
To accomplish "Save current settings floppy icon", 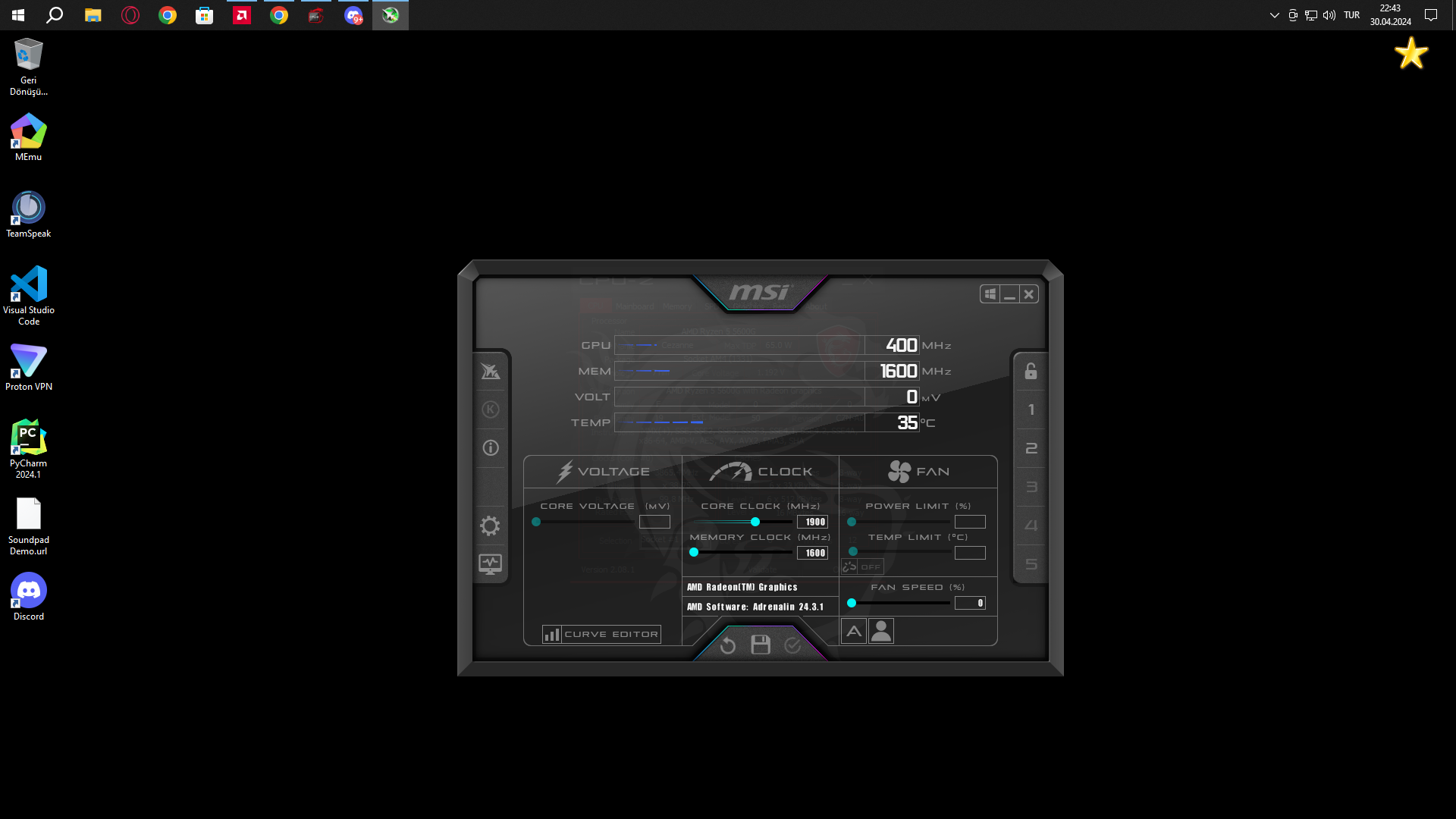I will pyautogui.click(x=761, y=645).
